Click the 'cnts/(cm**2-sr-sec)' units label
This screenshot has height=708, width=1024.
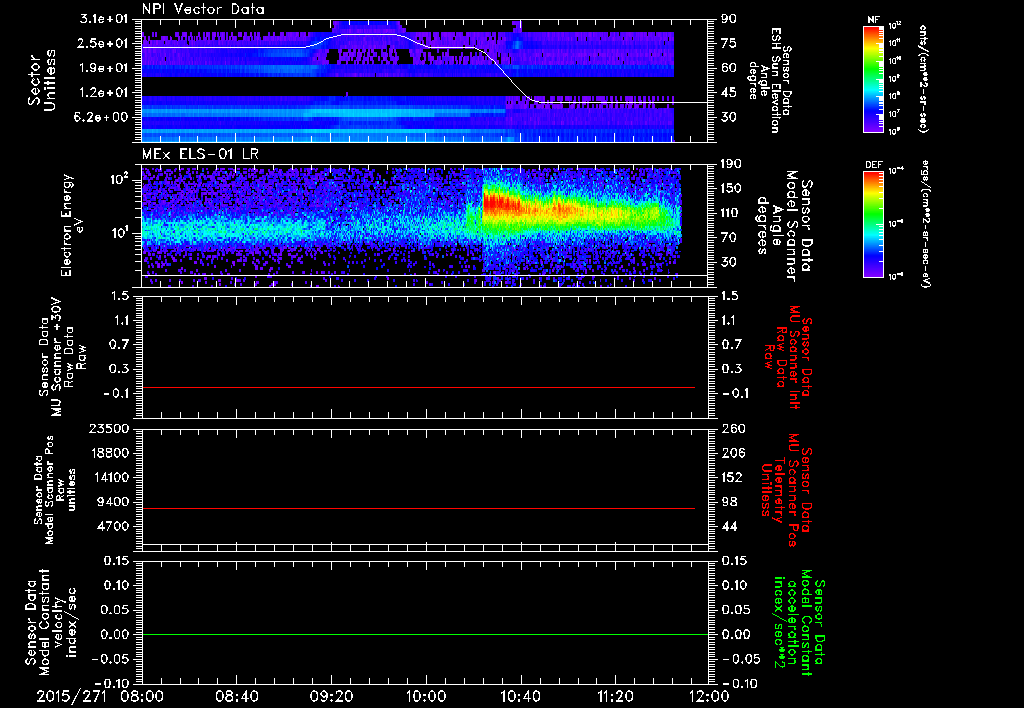click(923, 79)
